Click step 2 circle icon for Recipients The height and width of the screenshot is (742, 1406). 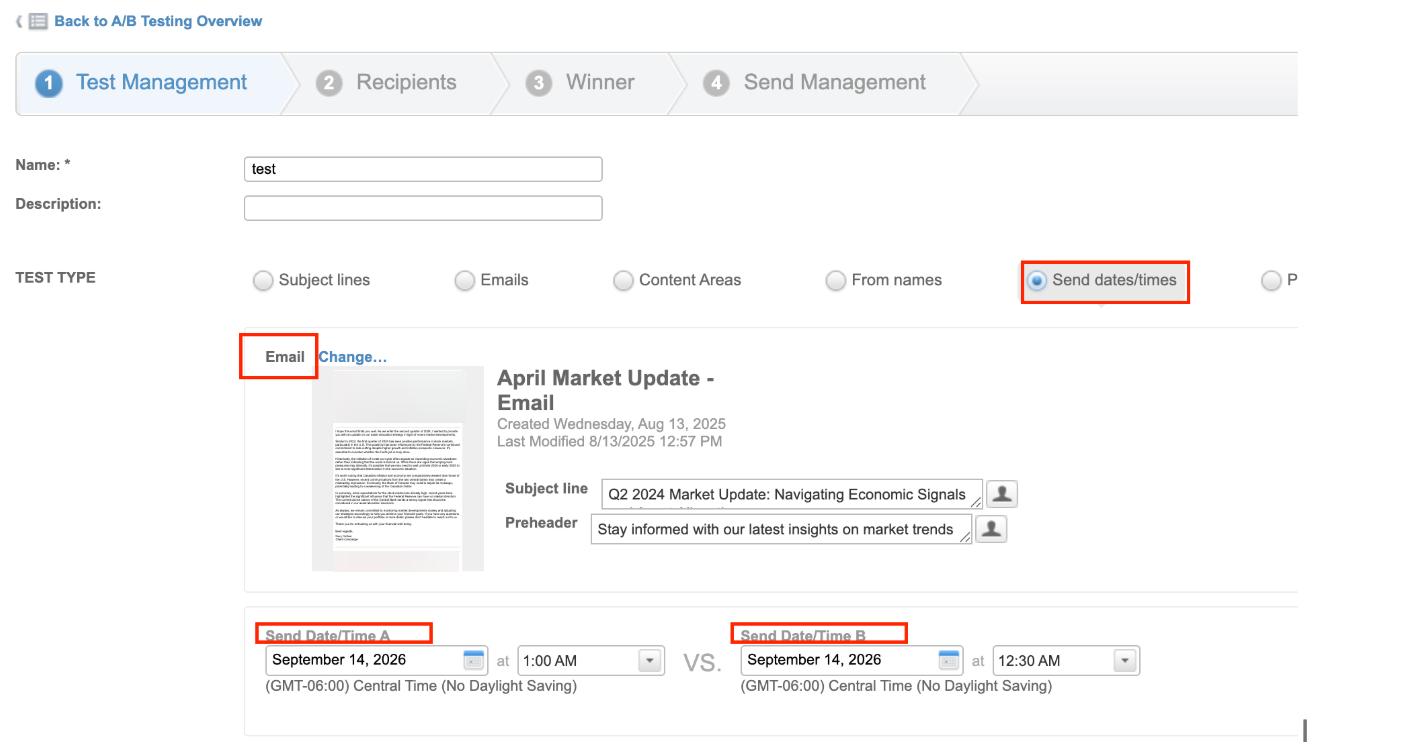pos(329,83)
